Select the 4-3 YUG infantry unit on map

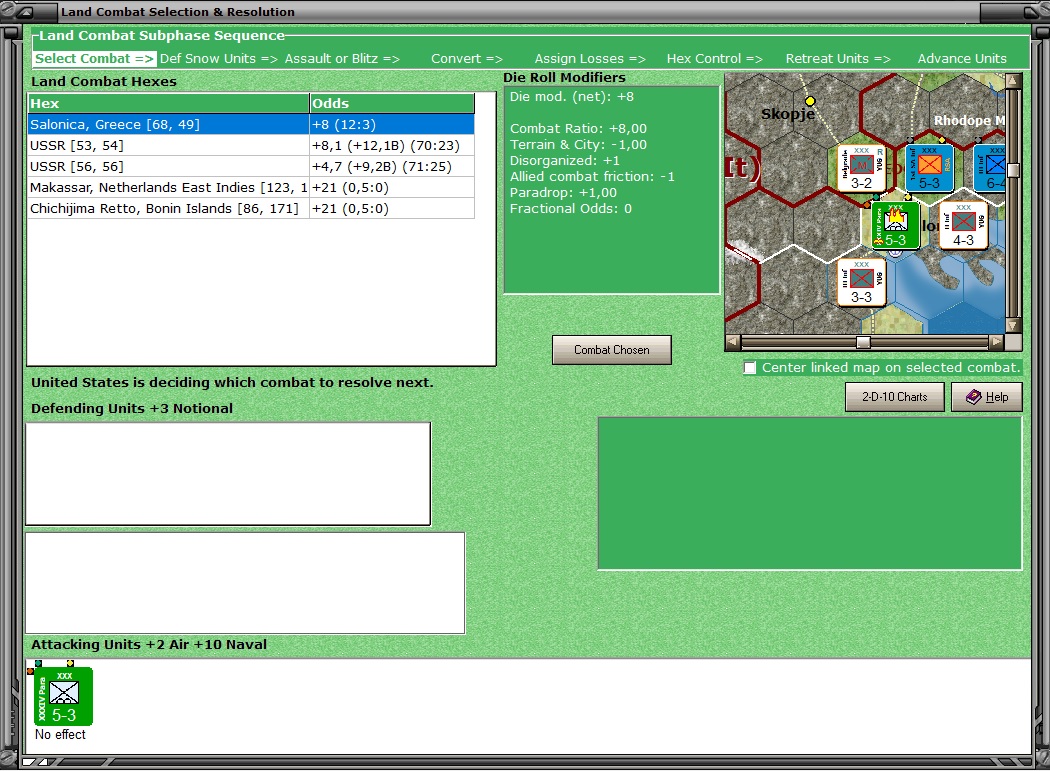click(963, 226)
